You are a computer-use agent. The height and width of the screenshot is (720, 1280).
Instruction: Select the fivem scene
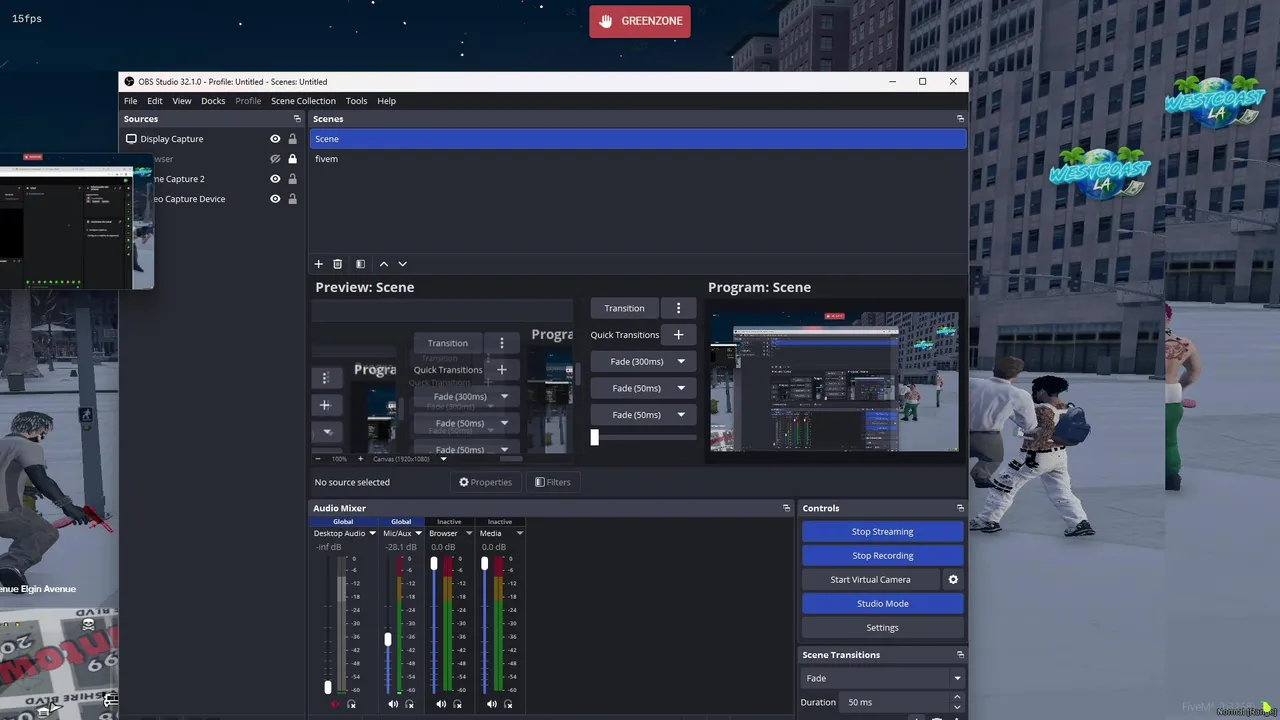click(638, 159)
